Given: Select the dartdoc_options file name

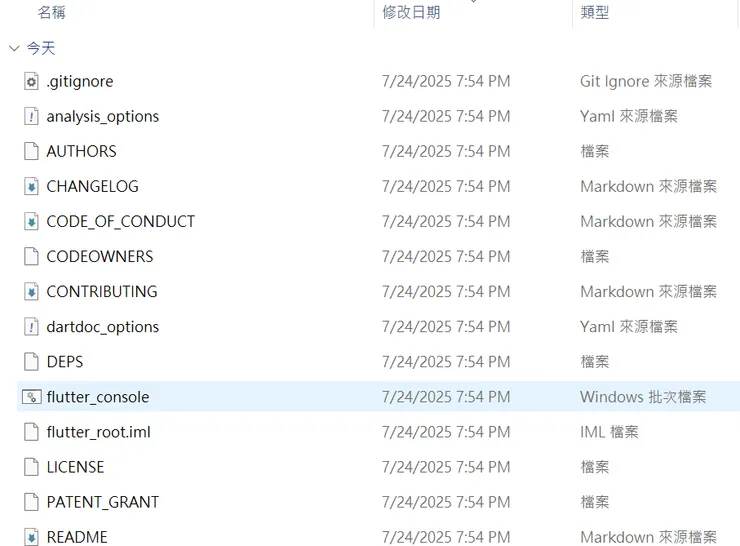Looking at the screenshot, I should (102, 327).
